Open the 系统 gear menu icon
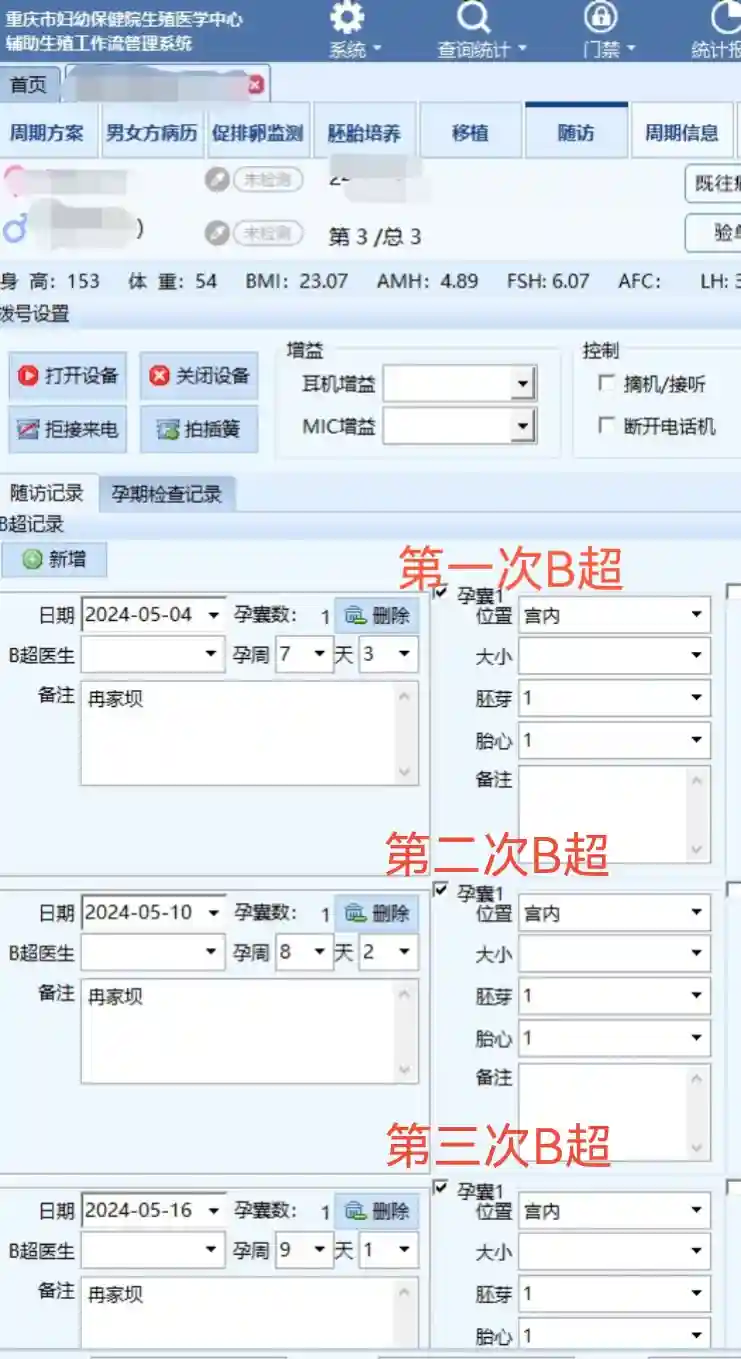The image size is (741, 1359). pyautogui.click(x=347, y=18)
